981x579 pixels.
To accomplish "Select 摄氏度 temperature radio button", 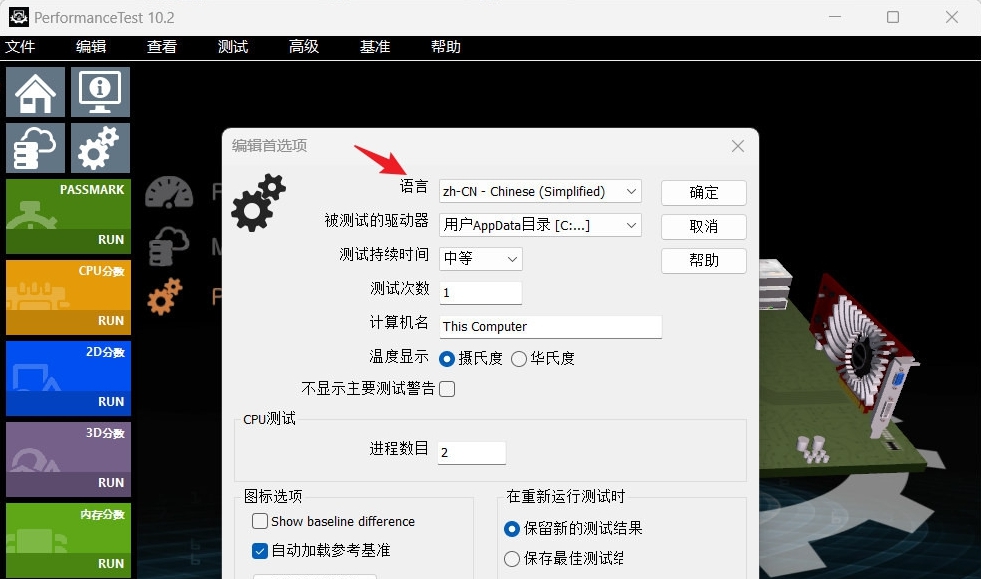I will (447, 359).
